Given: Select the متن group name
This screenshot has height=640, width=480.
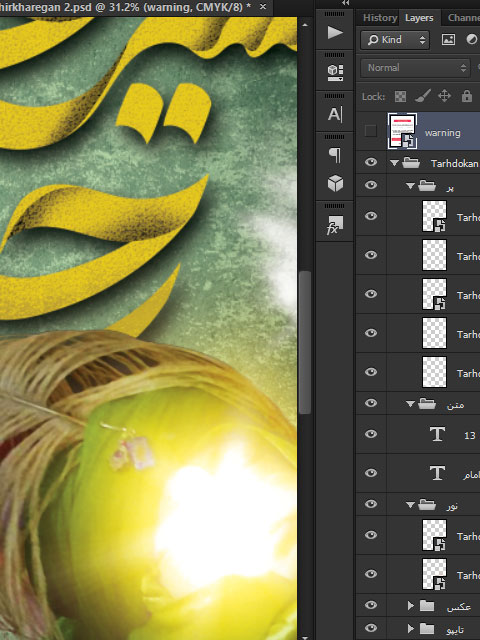Looking at the screenshot, I should point(455,404).
